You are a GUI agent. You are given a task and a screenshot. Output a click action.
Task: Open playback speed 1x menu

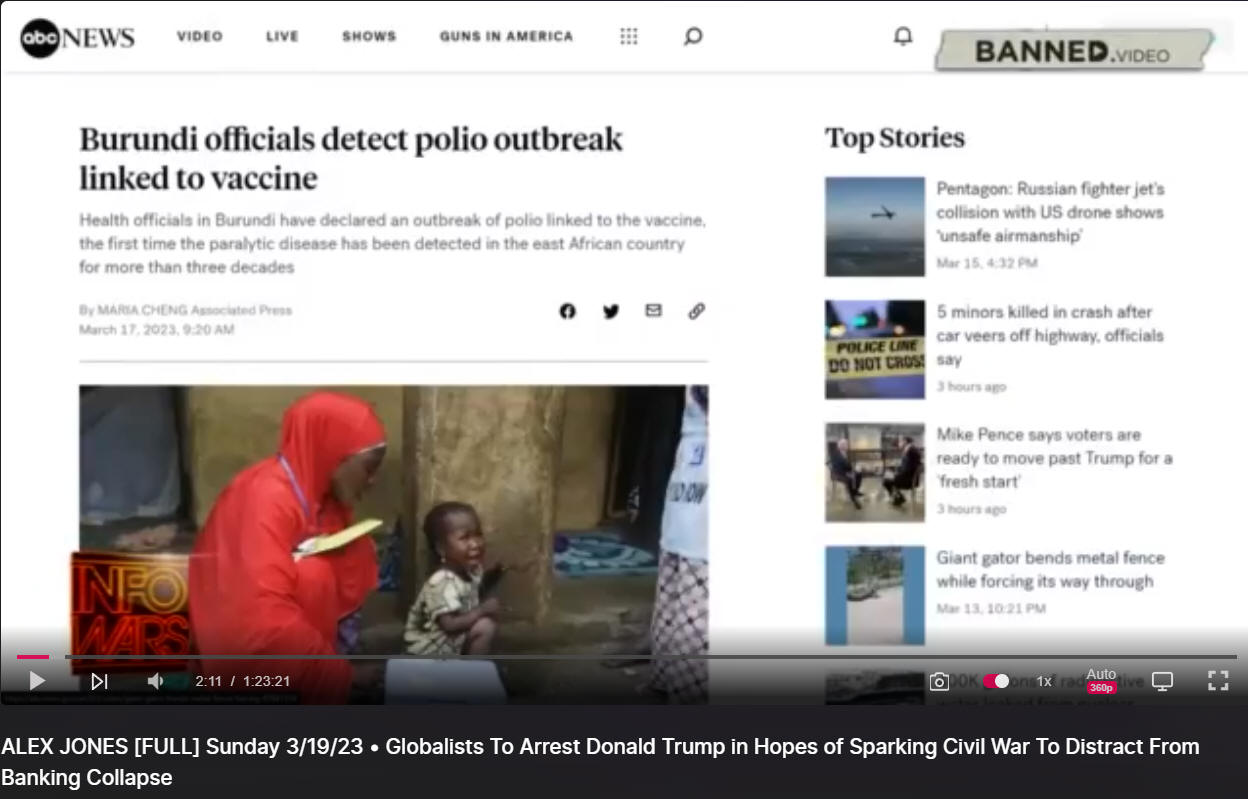pyautogui.click(x=1044, y=681)
